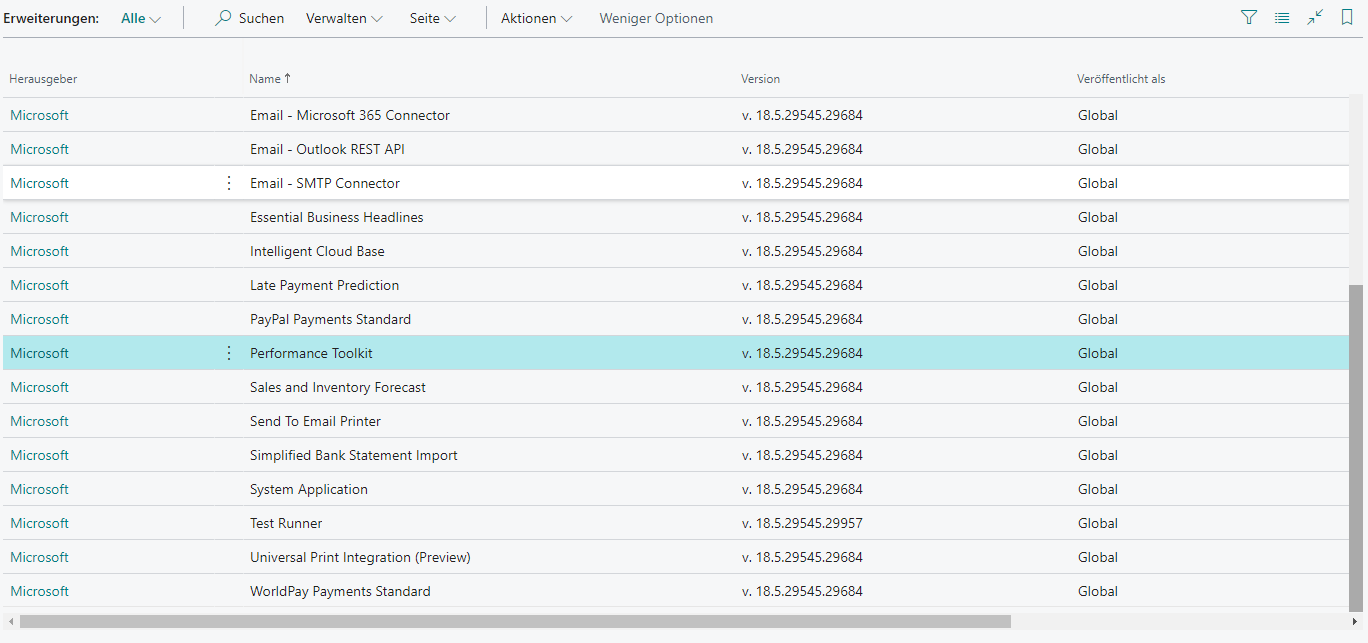Click Weniger Optionen

[656, 18]
